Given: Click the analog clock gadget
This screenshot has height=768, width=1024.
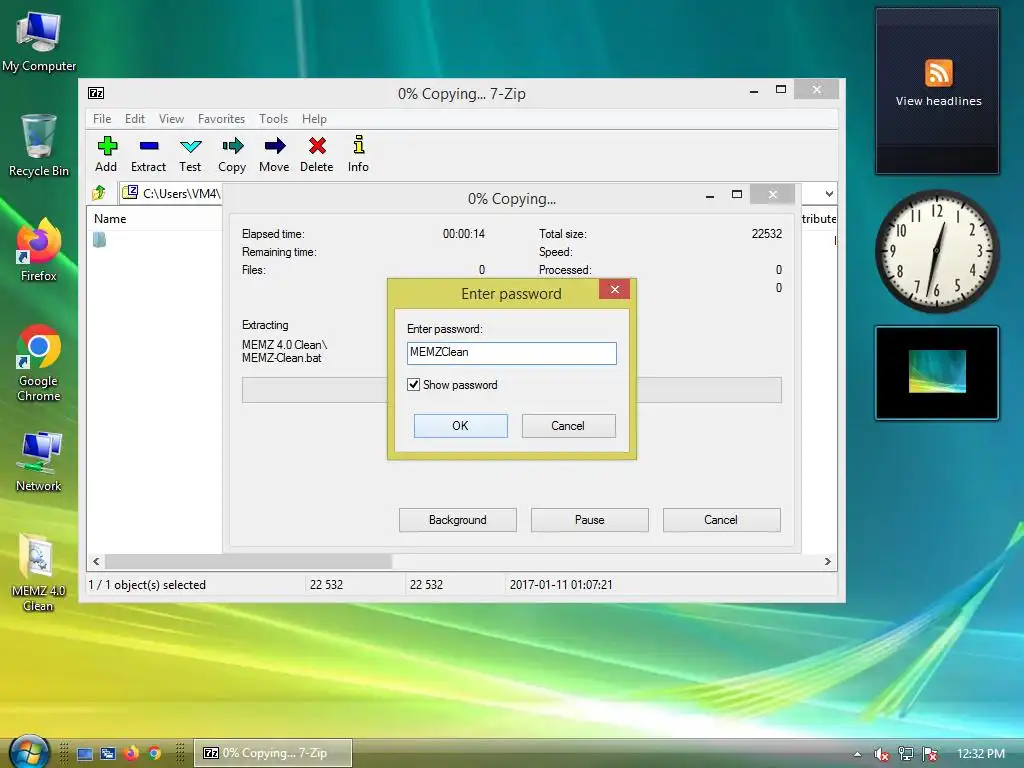Looking at the screenshot, I should tap(936, 251).
